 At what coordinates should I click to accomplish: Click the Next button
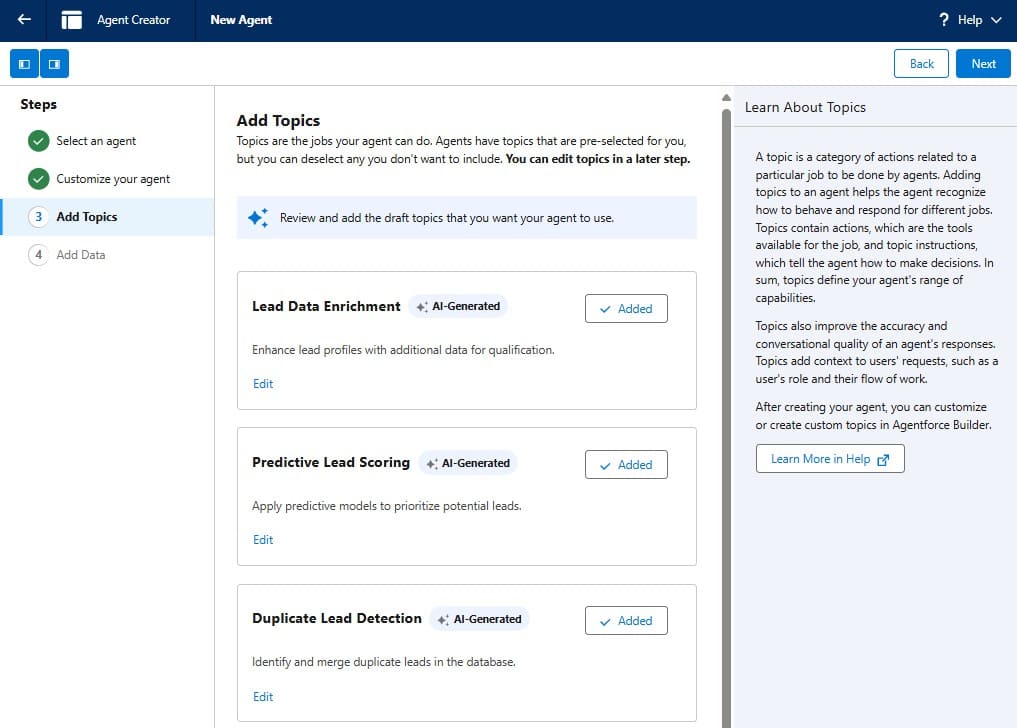pos(983,64)
